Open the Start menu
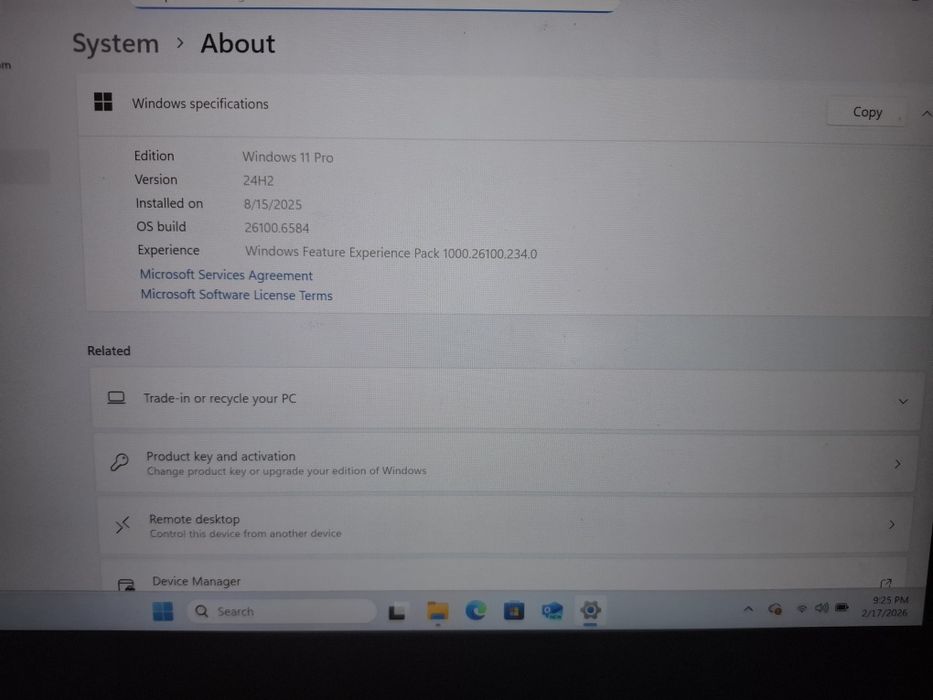 162,611
